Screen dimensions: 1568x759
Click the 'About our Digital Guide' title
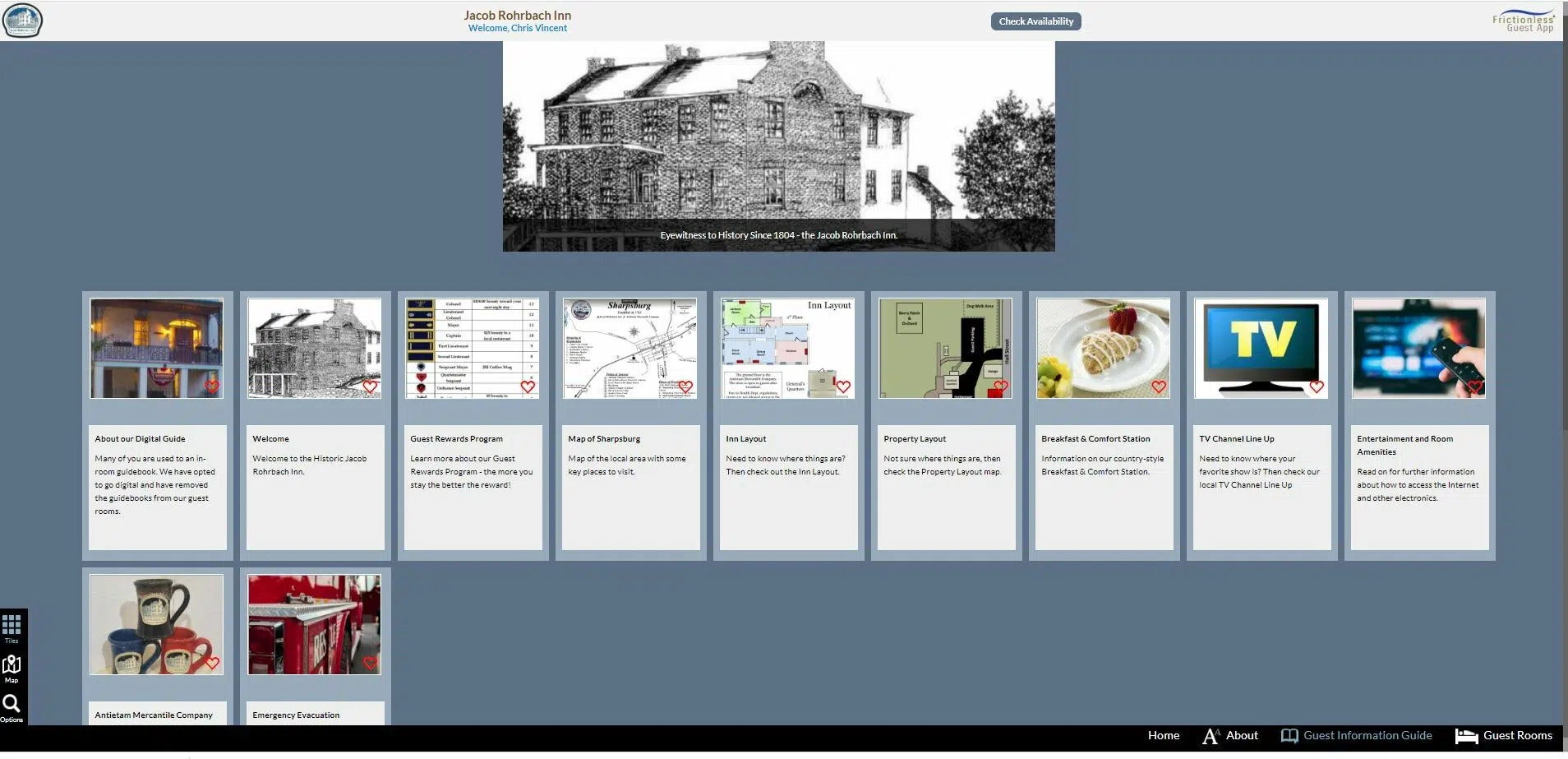click(140, 439)
